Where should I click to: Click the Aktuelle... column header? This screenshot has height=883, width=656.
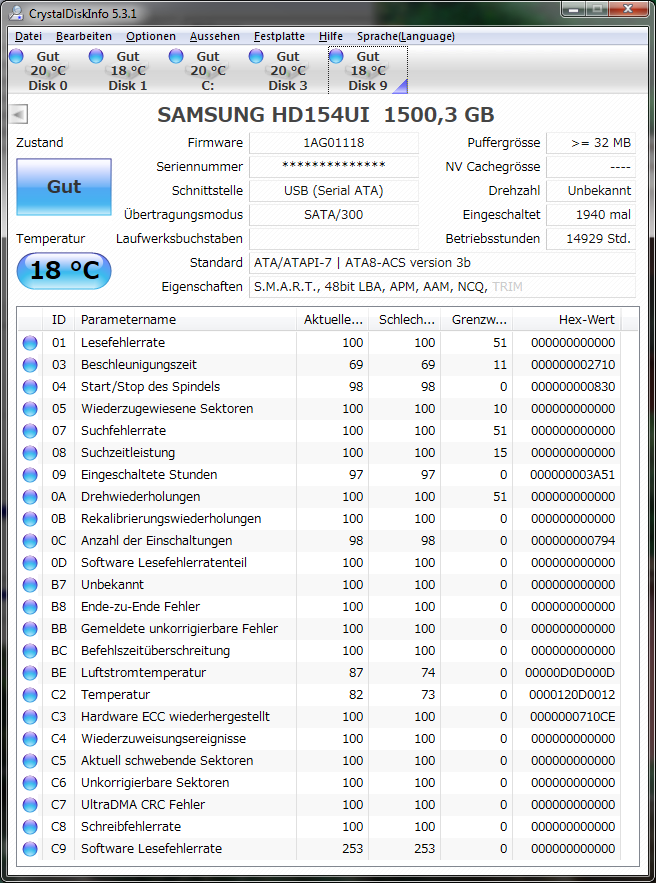pos(333,320)
